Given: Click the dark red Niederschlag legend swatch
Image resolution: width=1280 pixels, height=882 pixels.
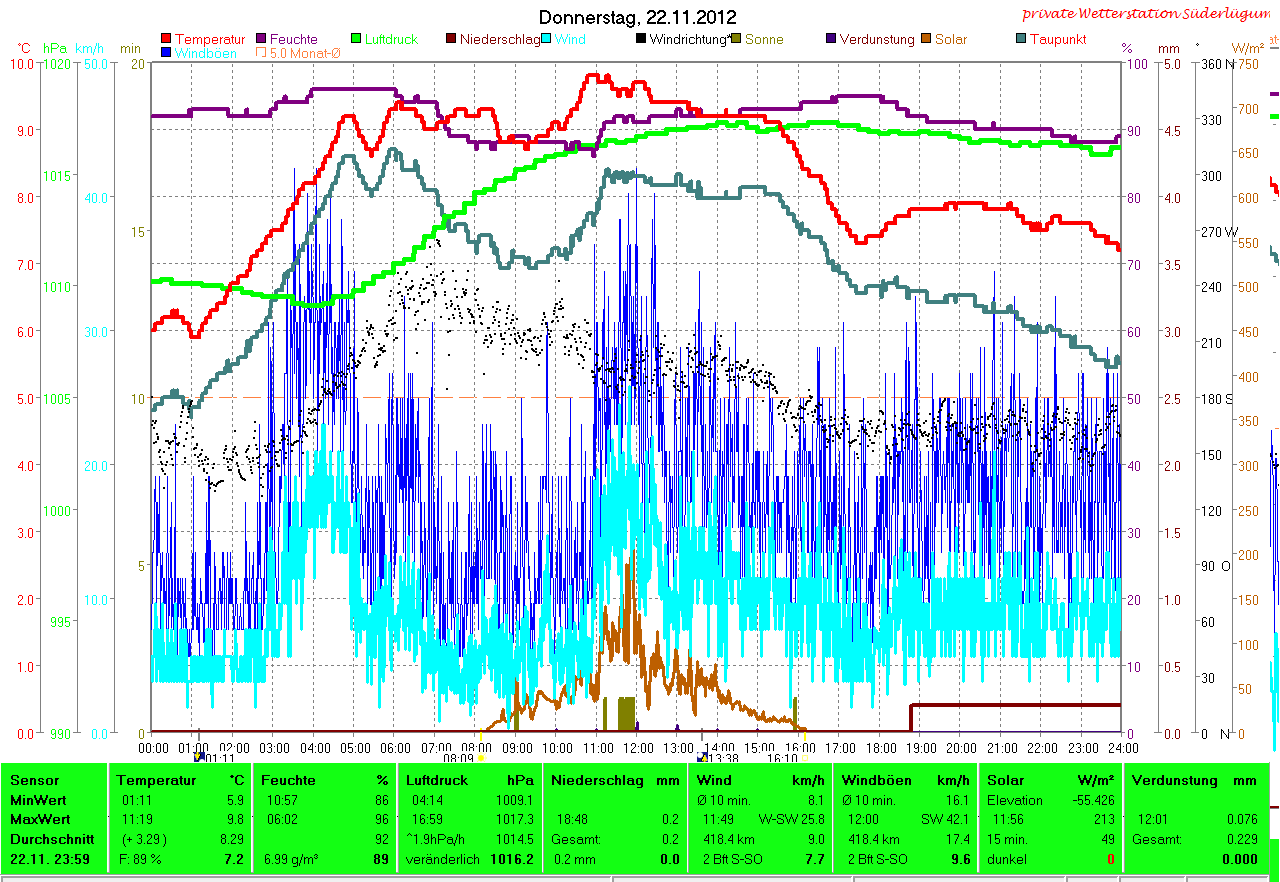Looking at the screenshot, I should click(451, 39).
